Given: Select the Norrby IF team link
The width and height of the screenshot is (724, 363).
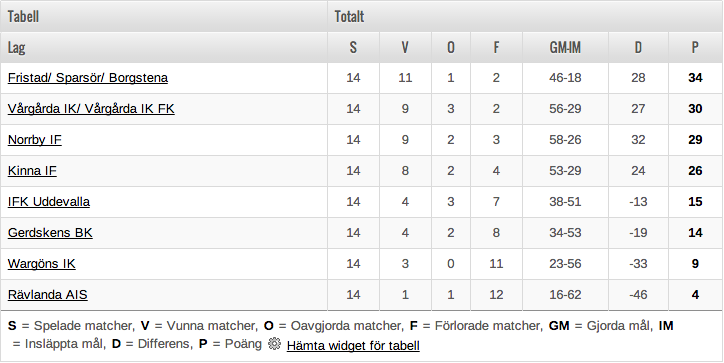Looking at the screenshot, I should (35, 139).
